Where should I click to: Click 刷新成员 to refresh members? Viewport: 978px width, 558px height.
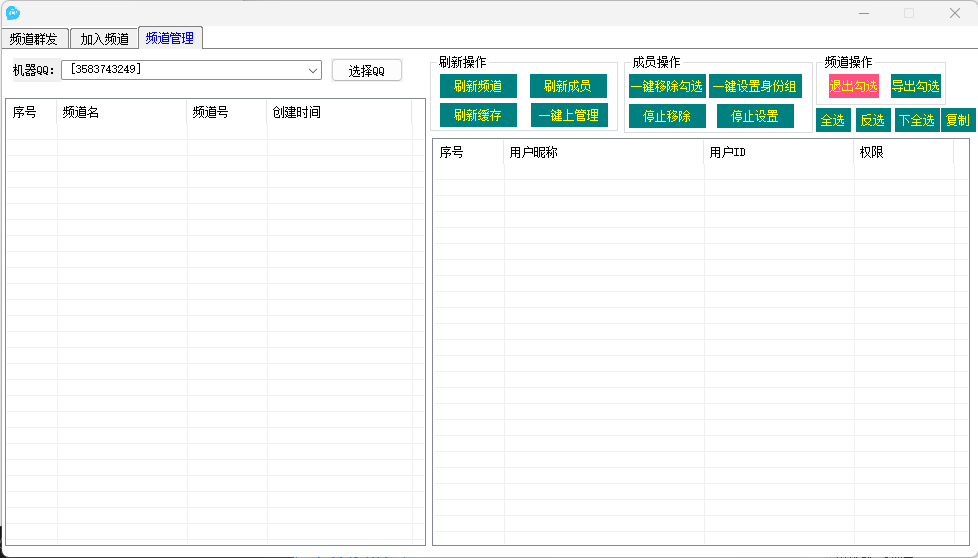[x=568, y=86]
